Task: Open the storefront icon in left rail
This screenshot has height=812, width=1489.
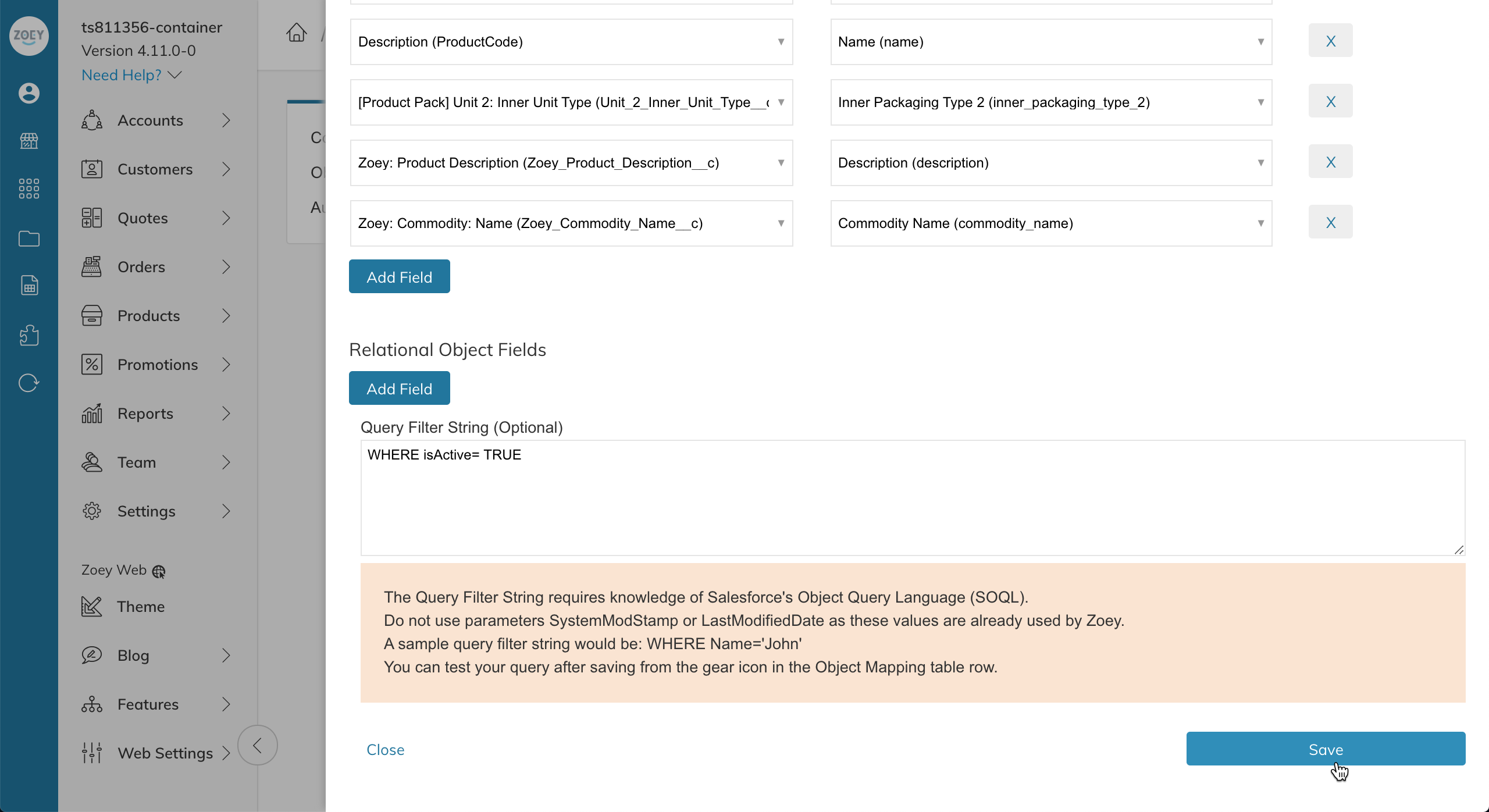Action: point(29,141)
